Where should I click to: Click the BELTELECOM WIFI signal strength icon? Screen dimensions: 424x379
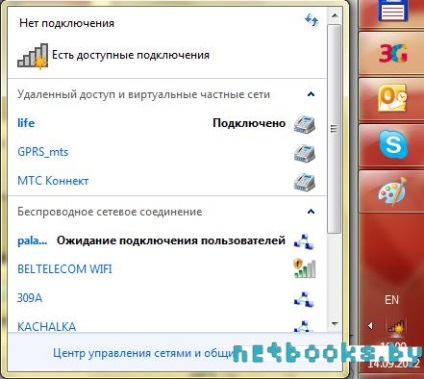[x=304, y=269]
